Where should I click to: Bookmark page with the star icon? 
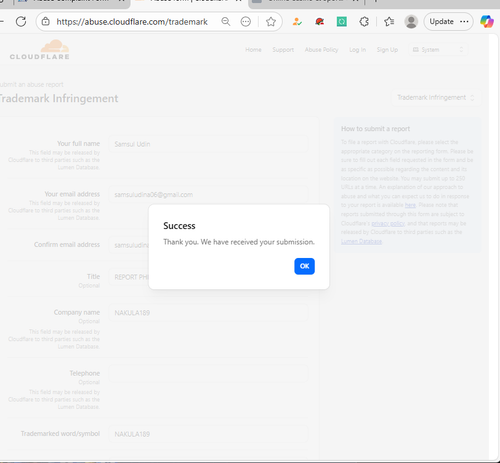271,22
